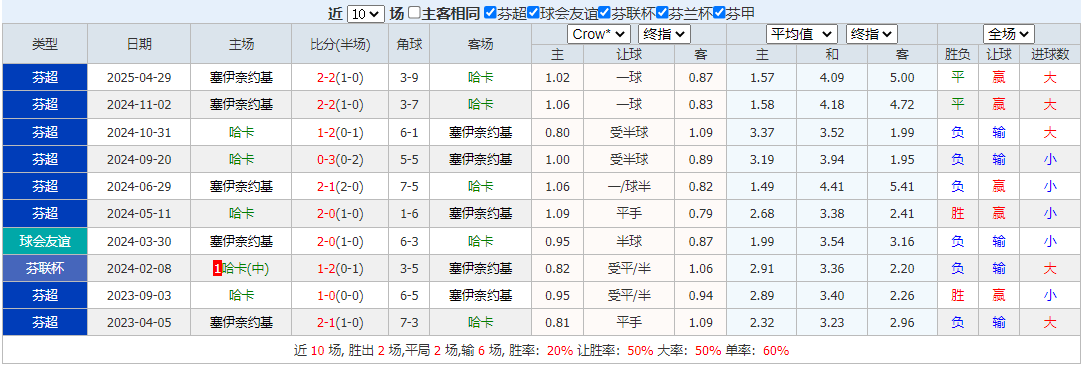Click the 芬联杯 type cell
Viewport: 1082px width, 365px height.
click(45, 268)
